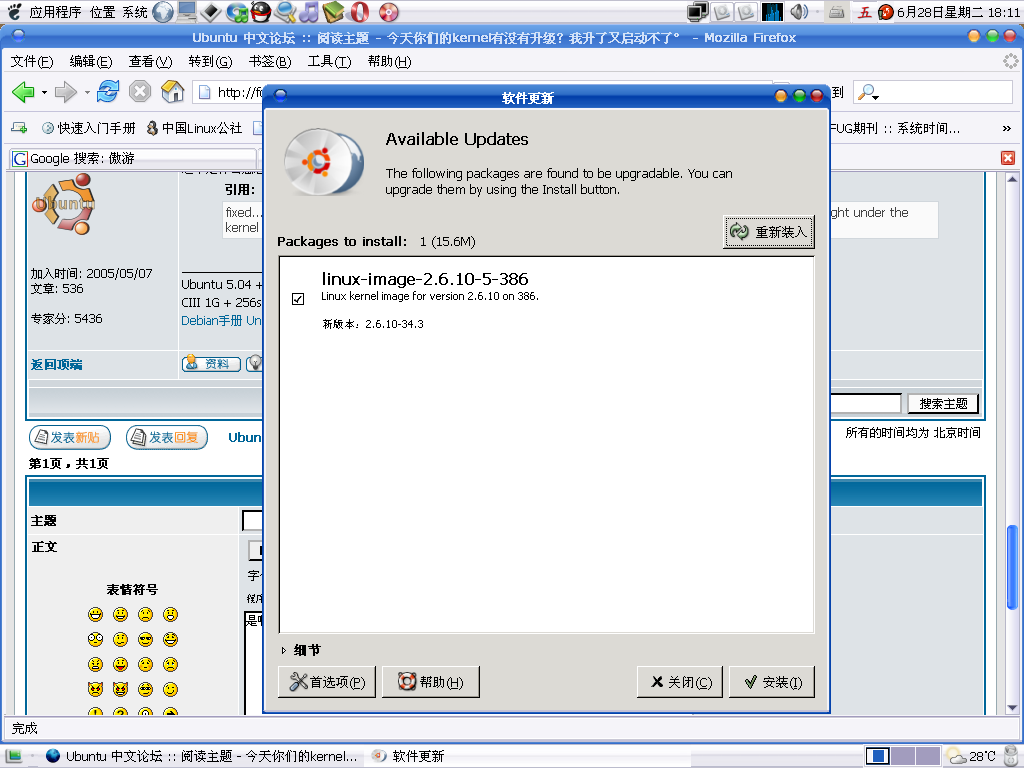1024x768 pixels.
Task: Open the 帮助 menu in Firefox
Action: (389, 61)
